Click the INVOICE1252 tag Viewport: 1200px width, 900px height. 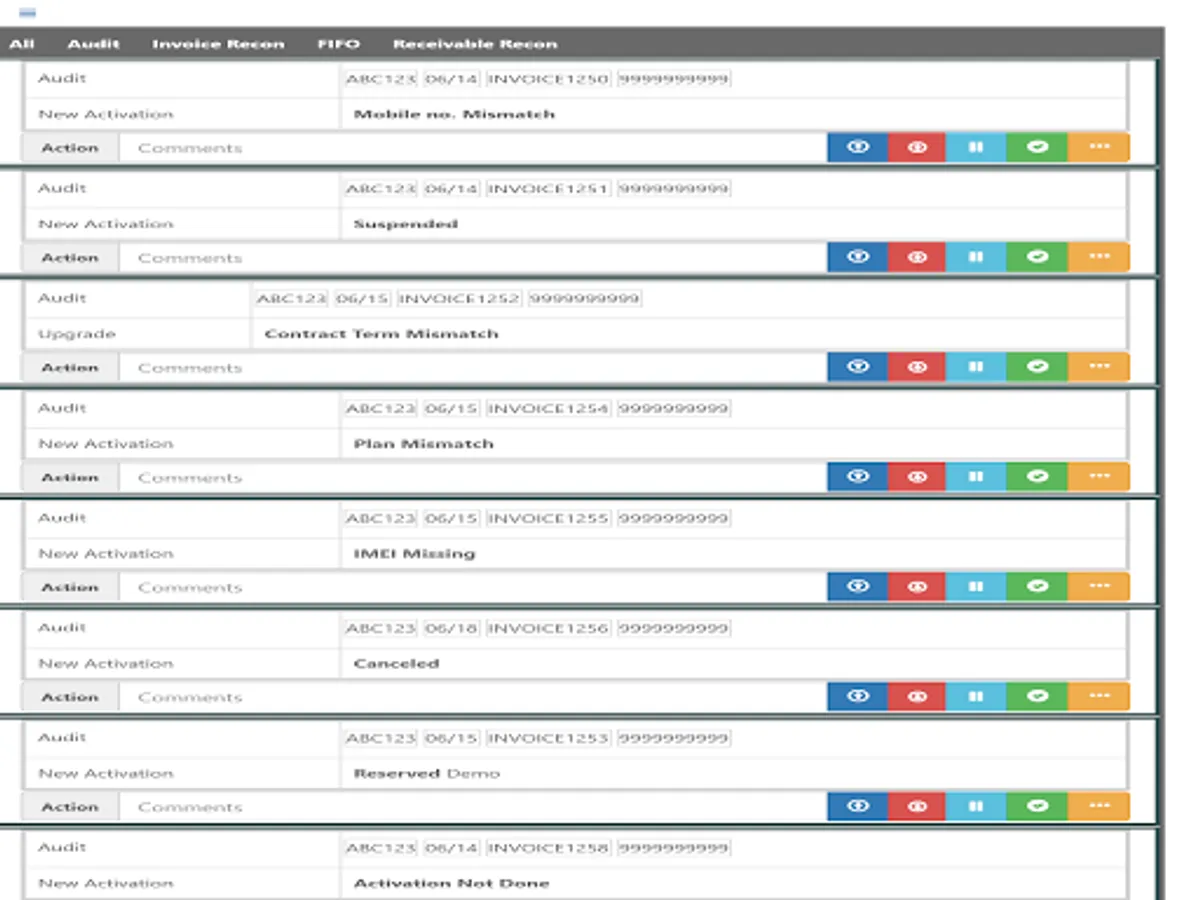[459, 298]
